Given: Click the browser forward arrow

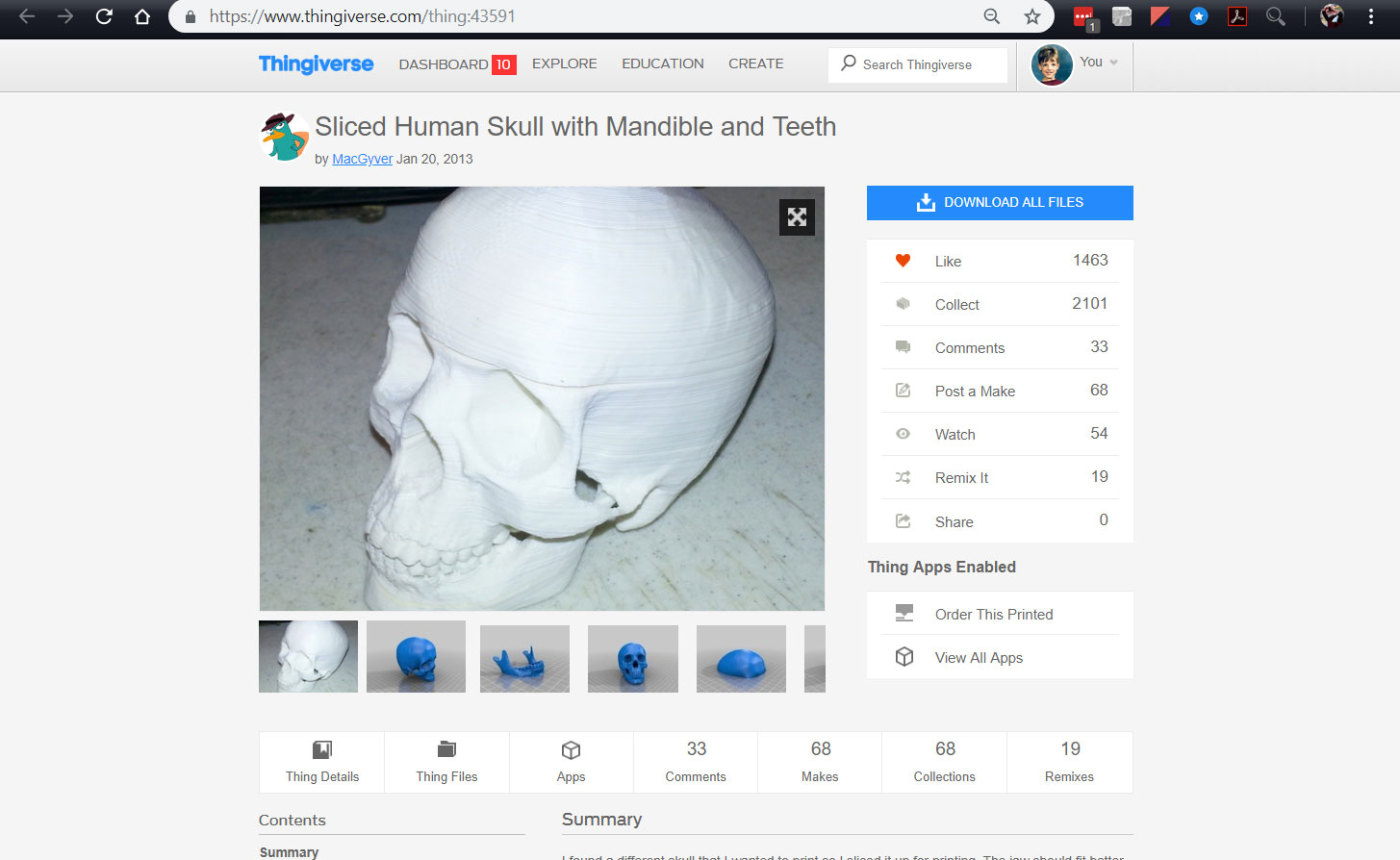Looking at the screenshot, I should click(65, 16).
